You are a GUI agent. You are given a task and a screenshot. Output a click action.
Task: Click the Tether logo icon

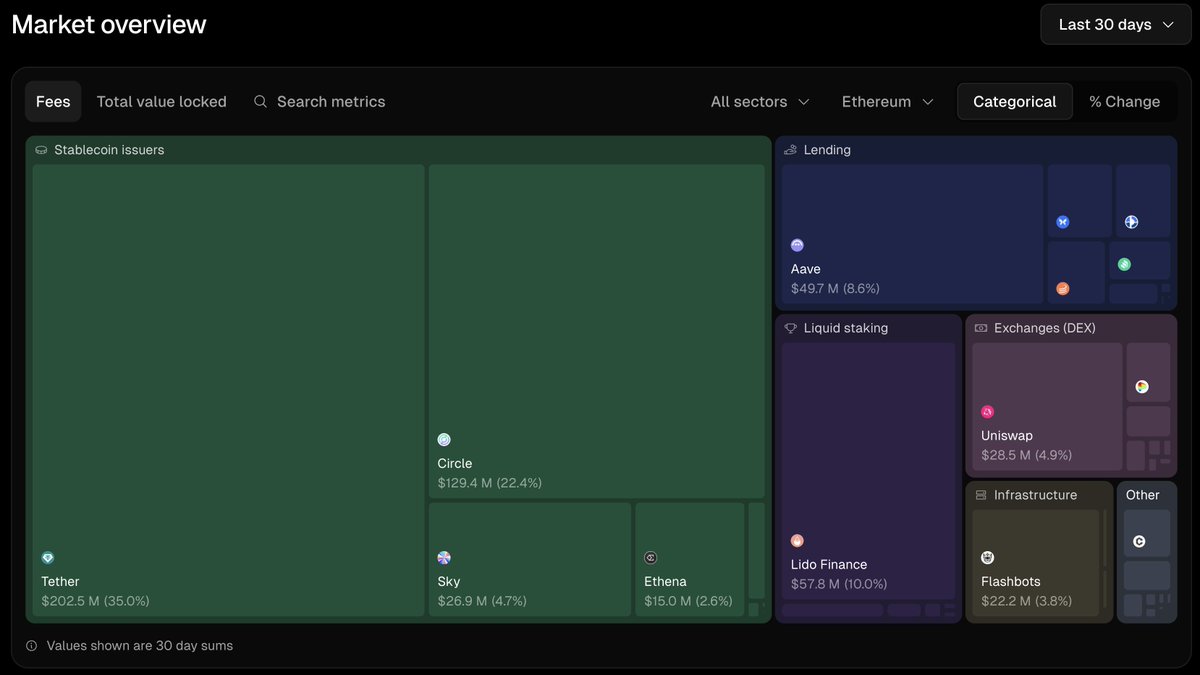pos(48,558)
